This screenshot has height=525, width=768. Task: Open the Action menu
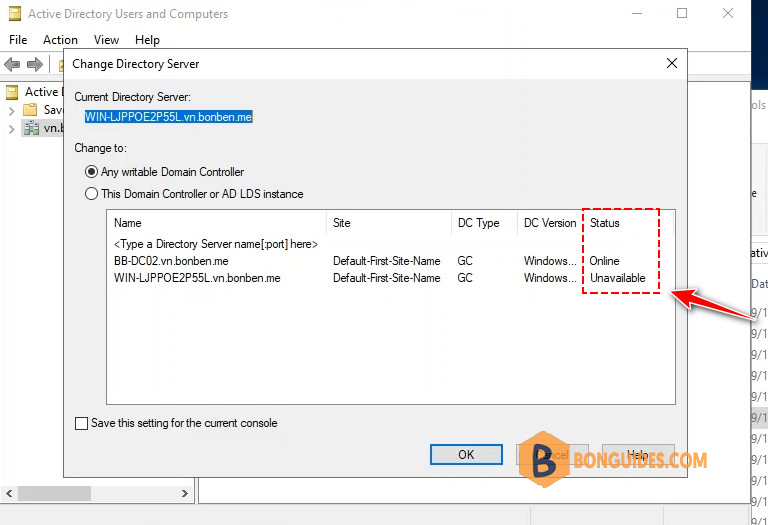60,40
